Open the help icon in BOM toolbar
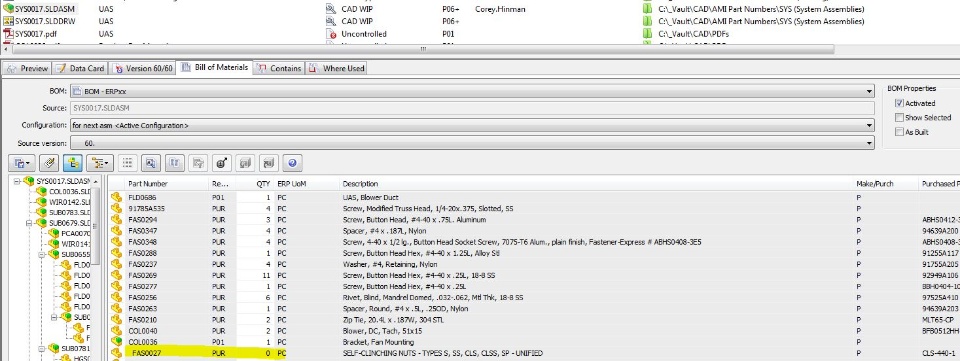This screenshot has width=960, height=361. [x=293, y=163]
